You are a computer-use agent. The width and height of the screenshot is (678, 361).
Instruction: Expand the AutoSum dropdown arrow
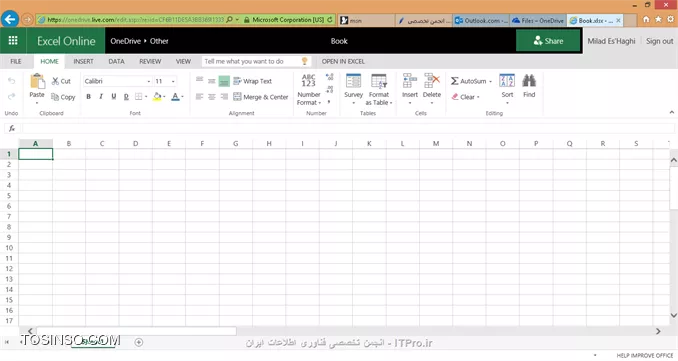click(x=490, y=81)
